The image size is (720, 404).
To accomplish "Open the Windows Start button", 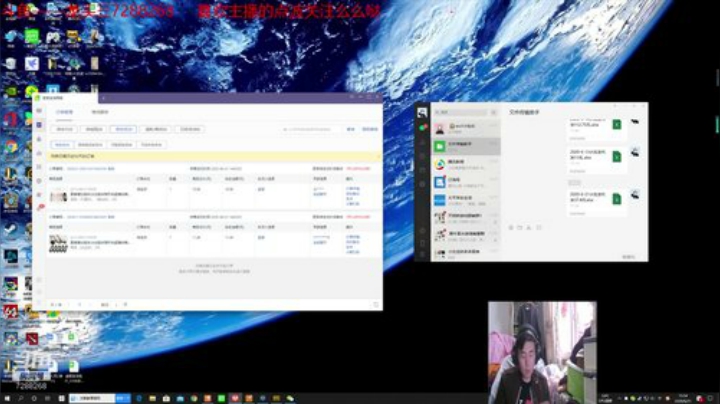I will point(7,398).
